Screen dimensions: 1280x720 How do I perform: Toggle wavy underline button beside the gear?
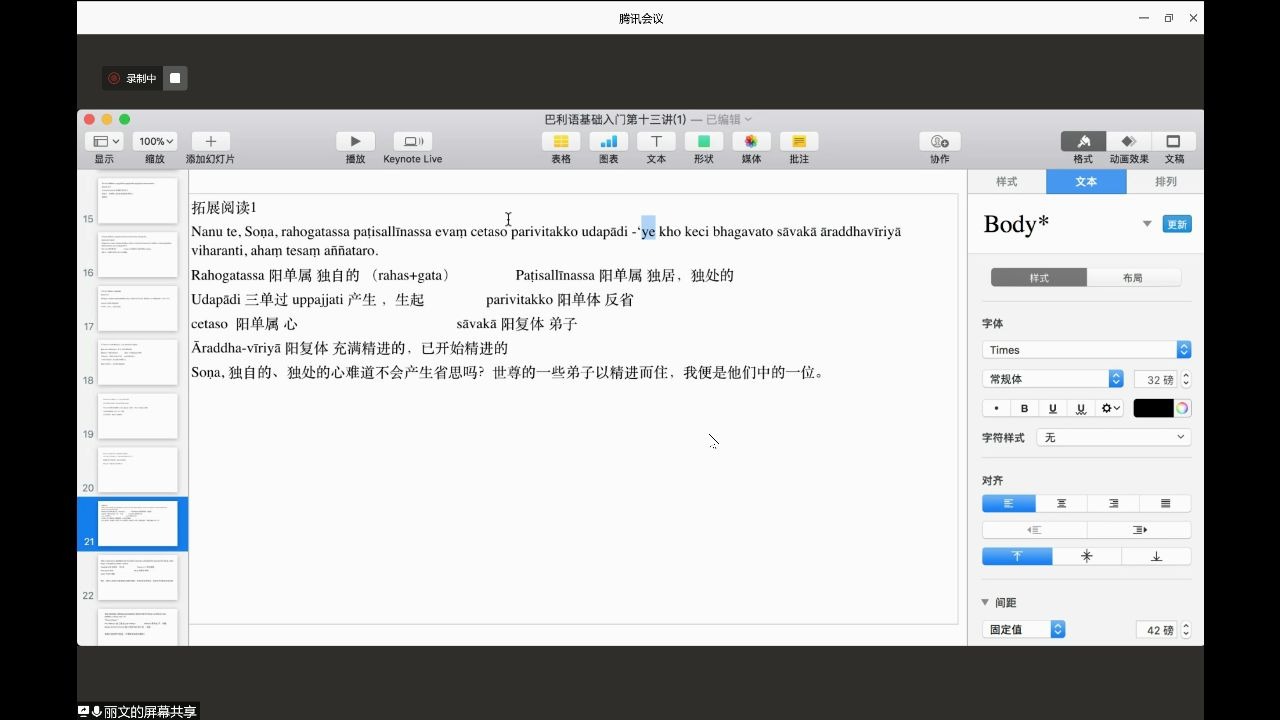1081,408
